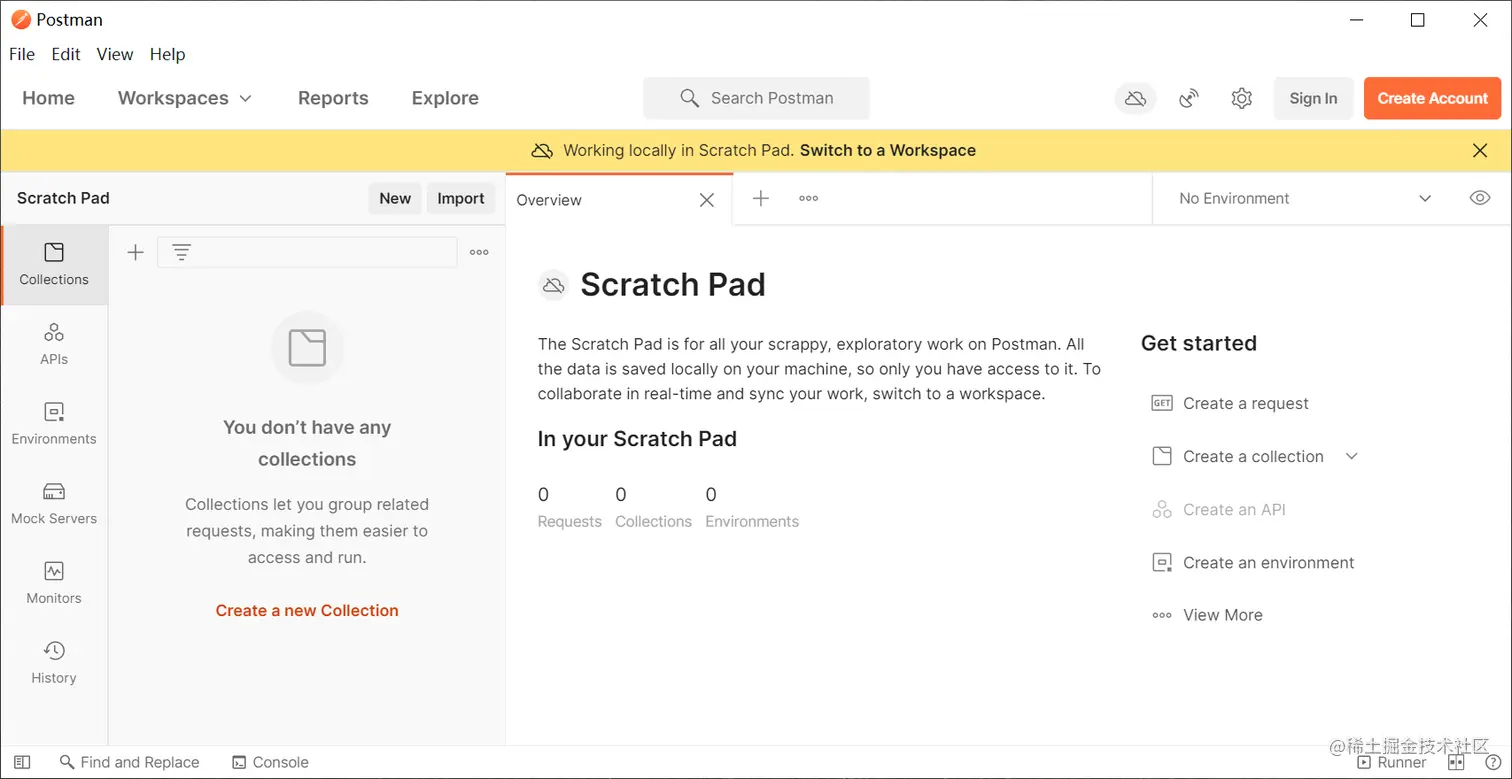Image resolution: width=1512 pixels, height=779 pixels.
Task: Click the 0 Requests count
Action: [x=544, y=494]
